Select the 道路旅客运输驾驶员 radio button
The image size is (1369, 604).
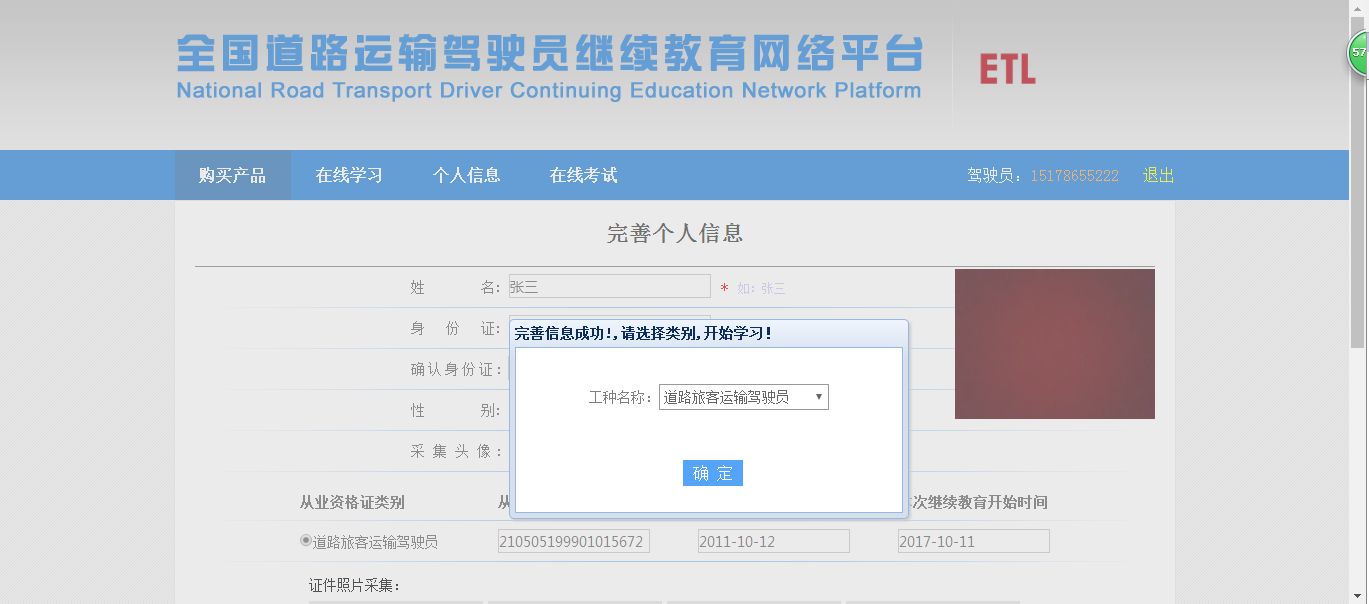coord(306,541)
